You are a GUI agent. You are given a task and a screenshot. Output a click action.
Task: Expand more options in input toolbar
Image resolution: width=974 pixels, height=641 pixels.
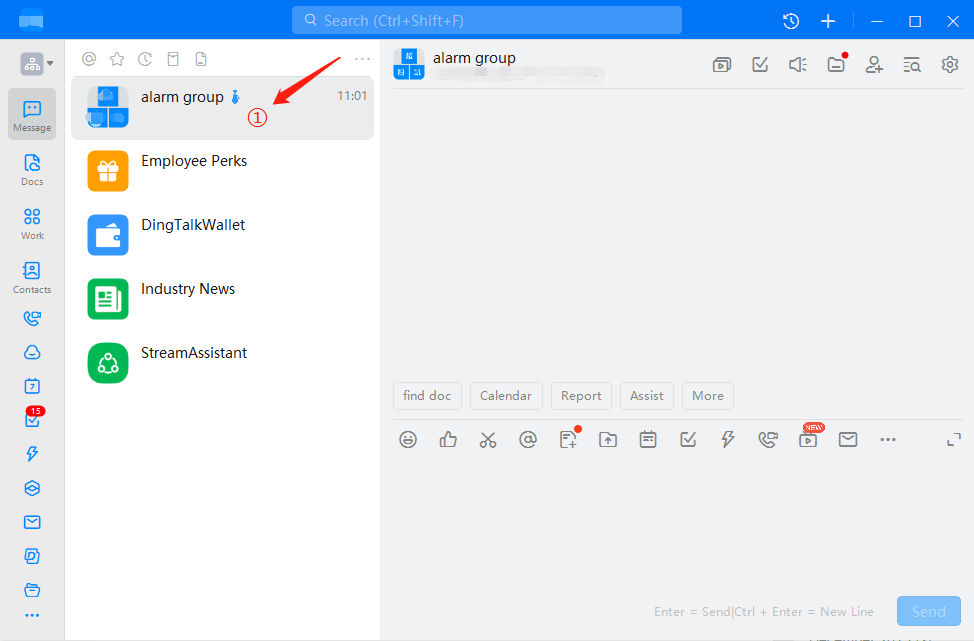(888, 439)
